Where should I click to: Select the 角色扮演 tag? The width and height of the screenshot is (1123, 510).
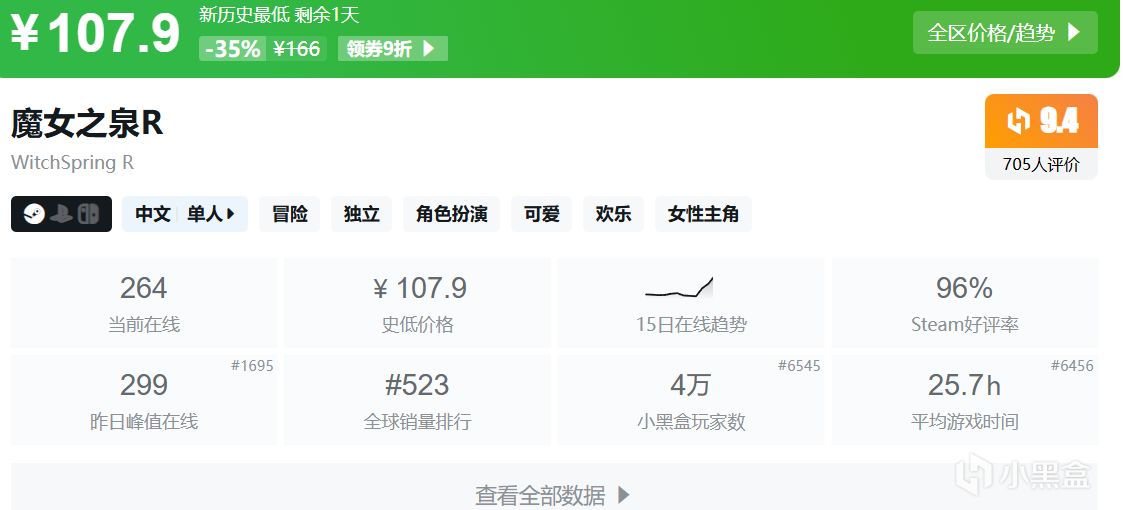point(452,214)
